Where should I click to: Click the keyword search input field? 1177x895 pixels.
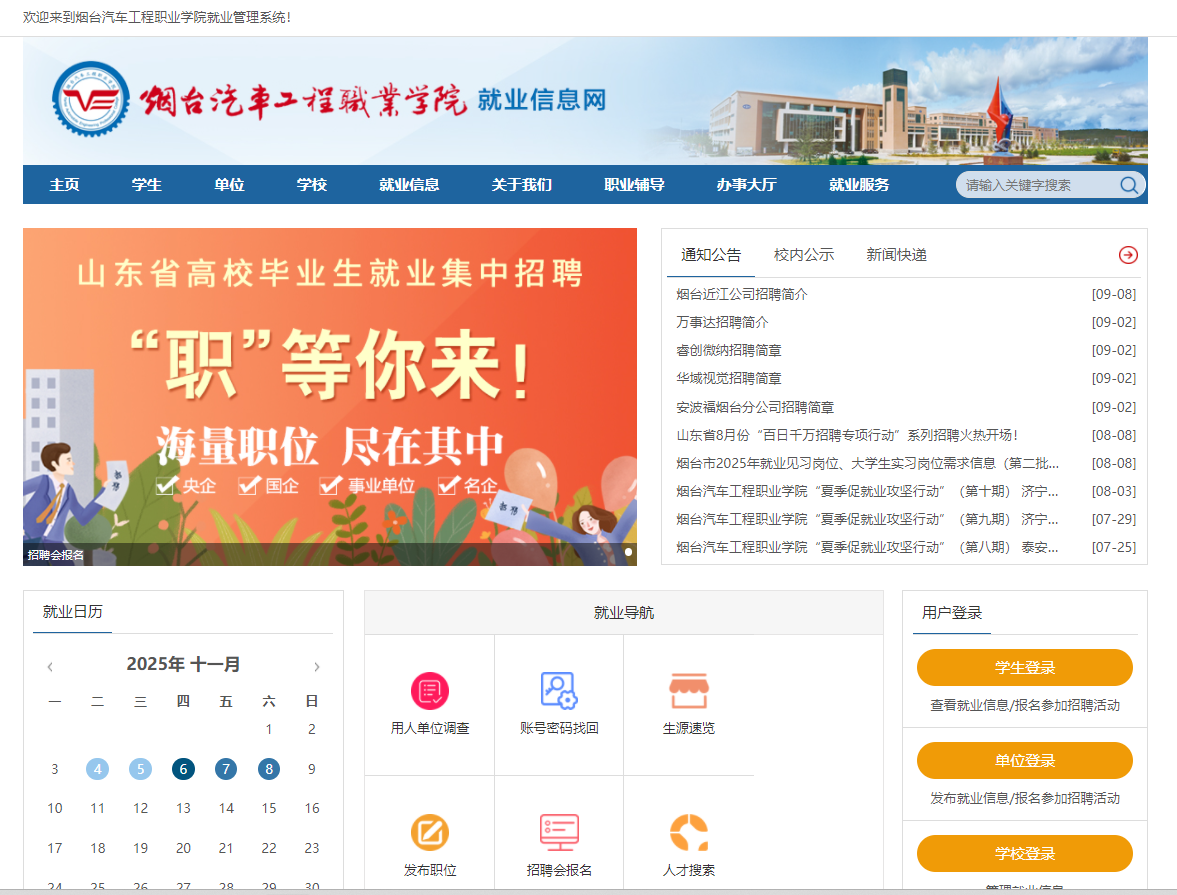1035,185
